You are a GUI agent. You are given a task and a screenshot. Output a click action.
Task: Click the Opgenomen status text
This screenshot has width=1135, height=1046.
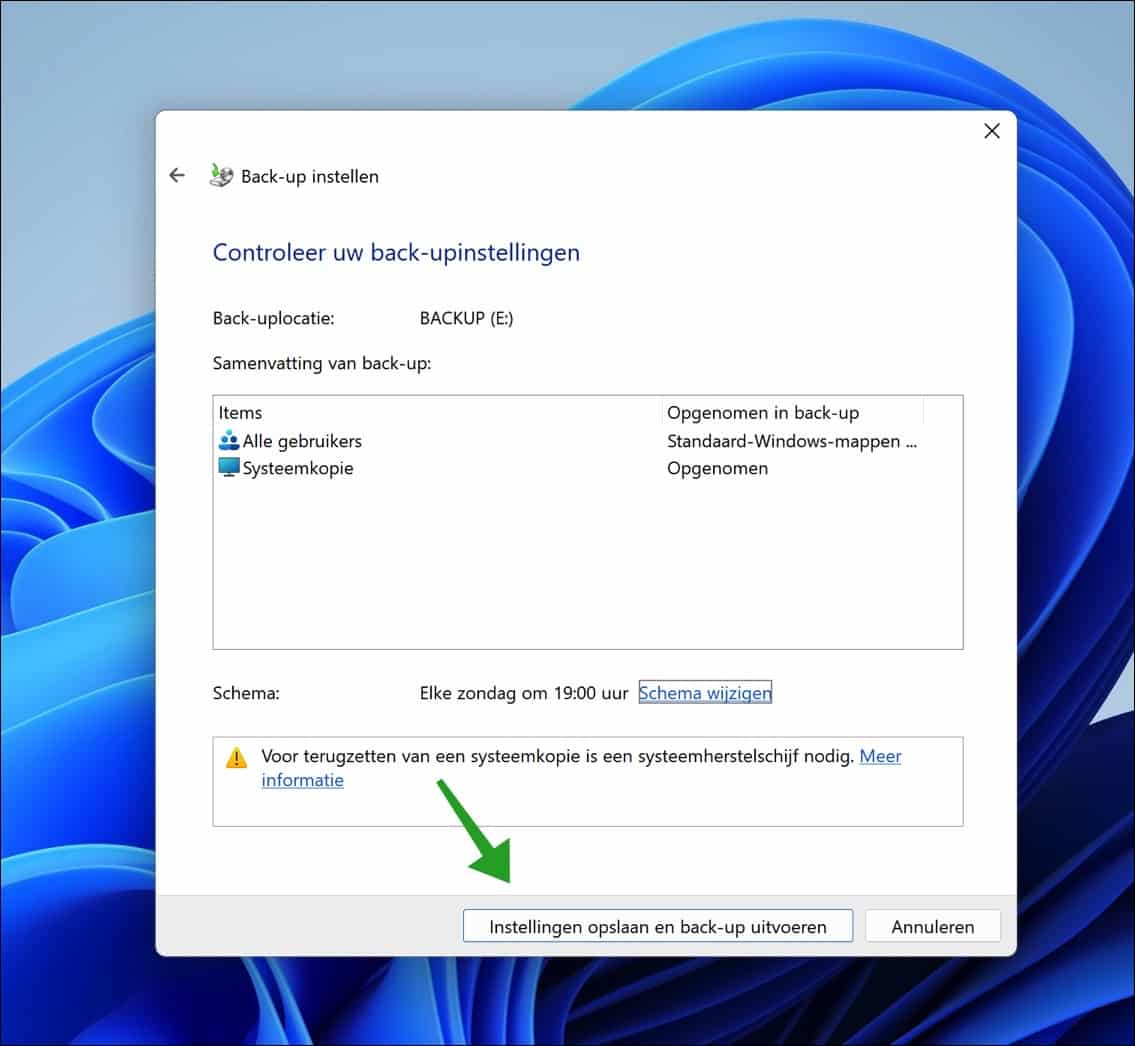coord(717,467)
